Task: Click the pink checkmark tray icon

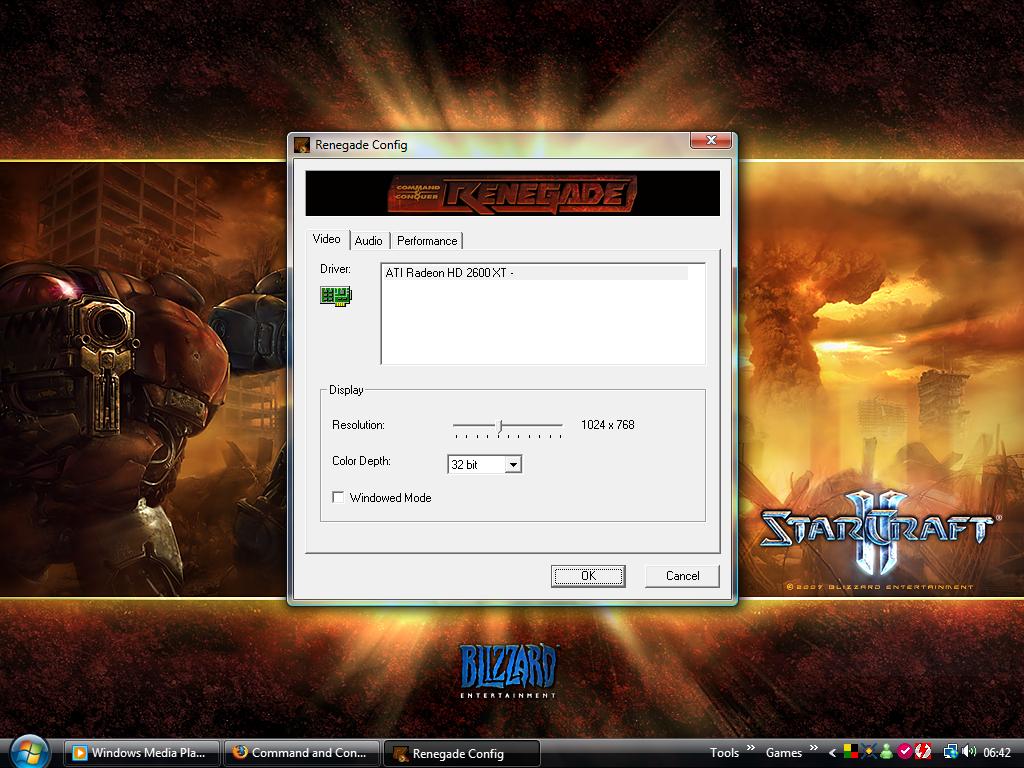Action: tap(905, 752)
